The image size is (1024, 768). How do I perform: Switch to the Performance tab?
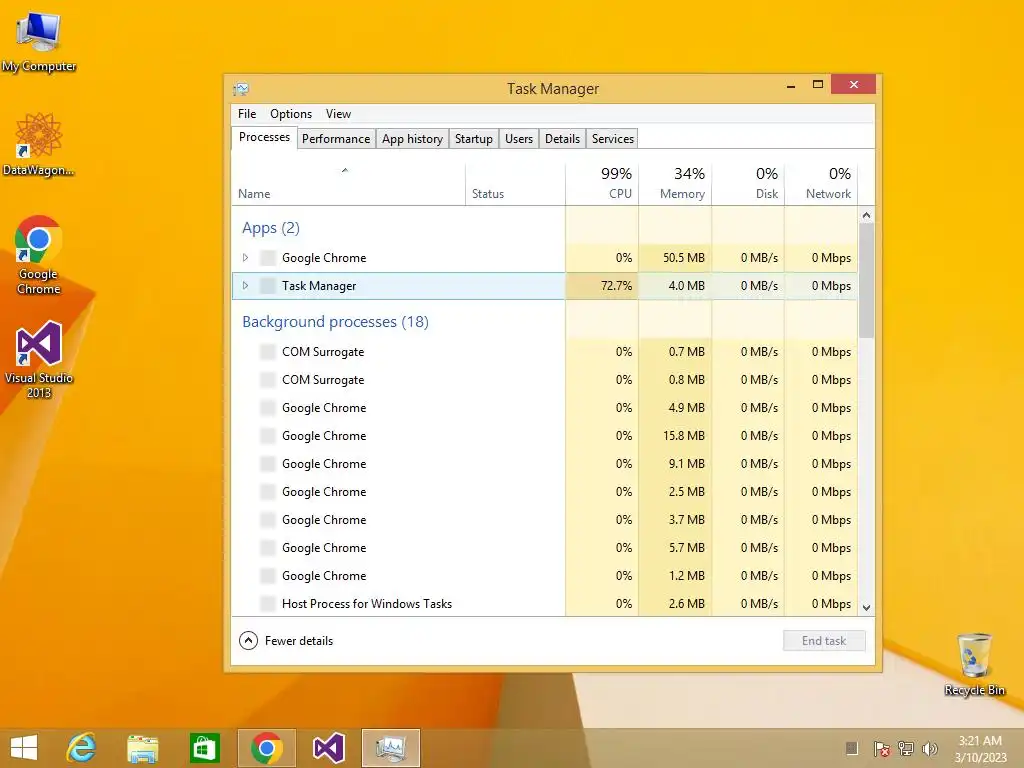[336, 138]
